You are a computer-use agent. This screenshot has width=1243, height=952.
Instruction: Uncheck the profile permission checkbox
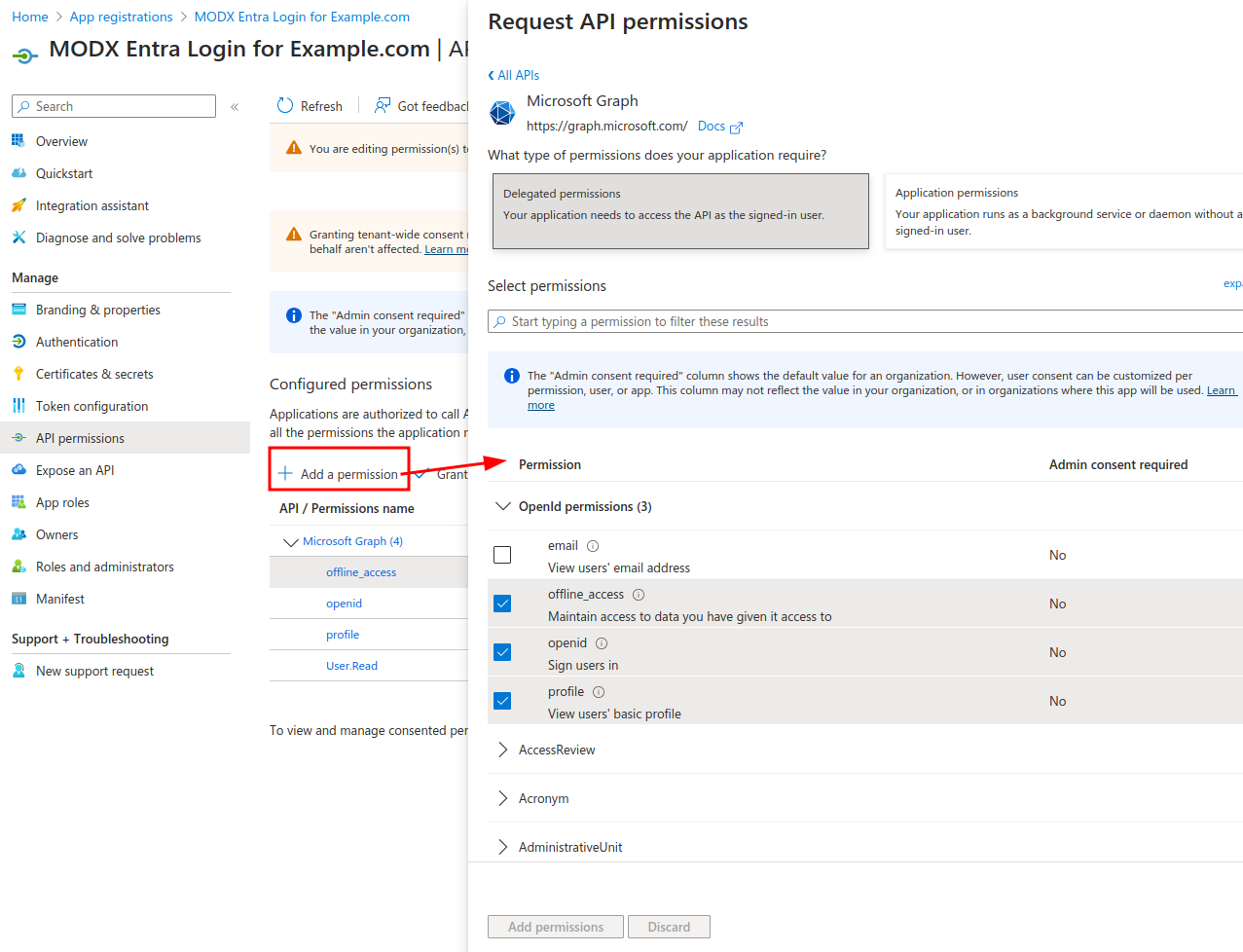502,701
